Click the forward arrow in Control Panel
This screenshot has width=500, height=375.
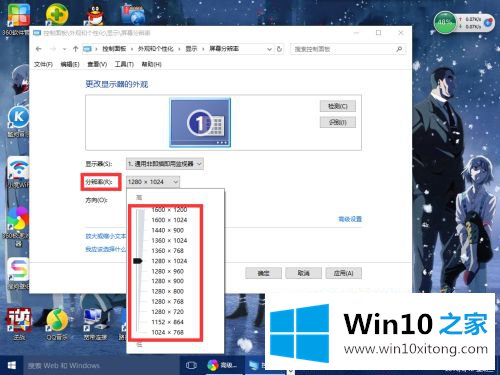point(53,49)
